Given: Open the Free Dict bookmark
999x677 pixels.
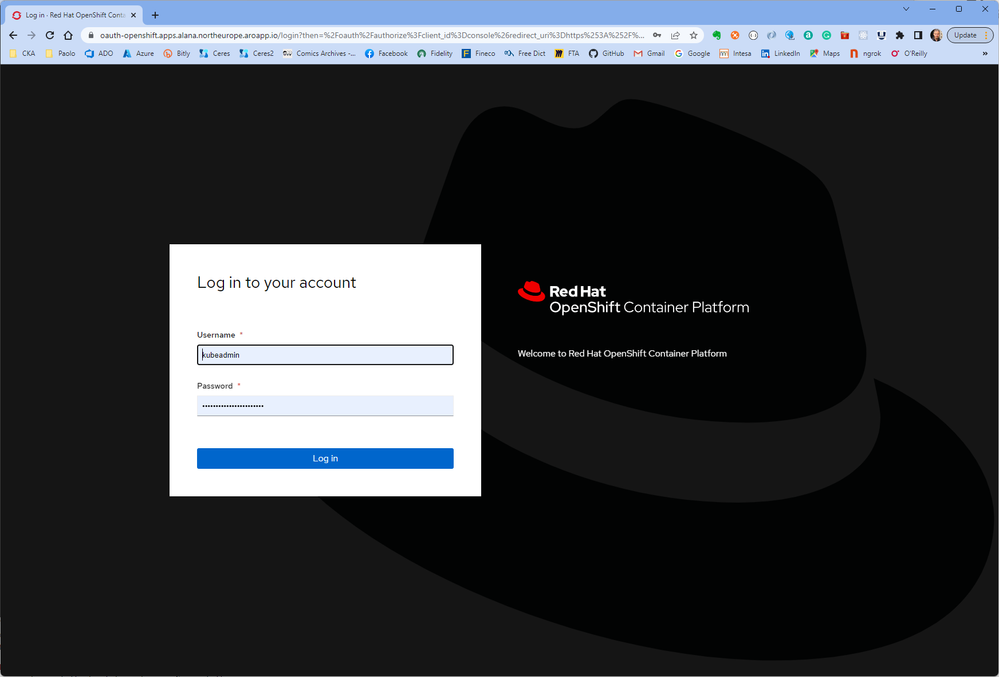Looking at the screenshot, I should [525, 53].
